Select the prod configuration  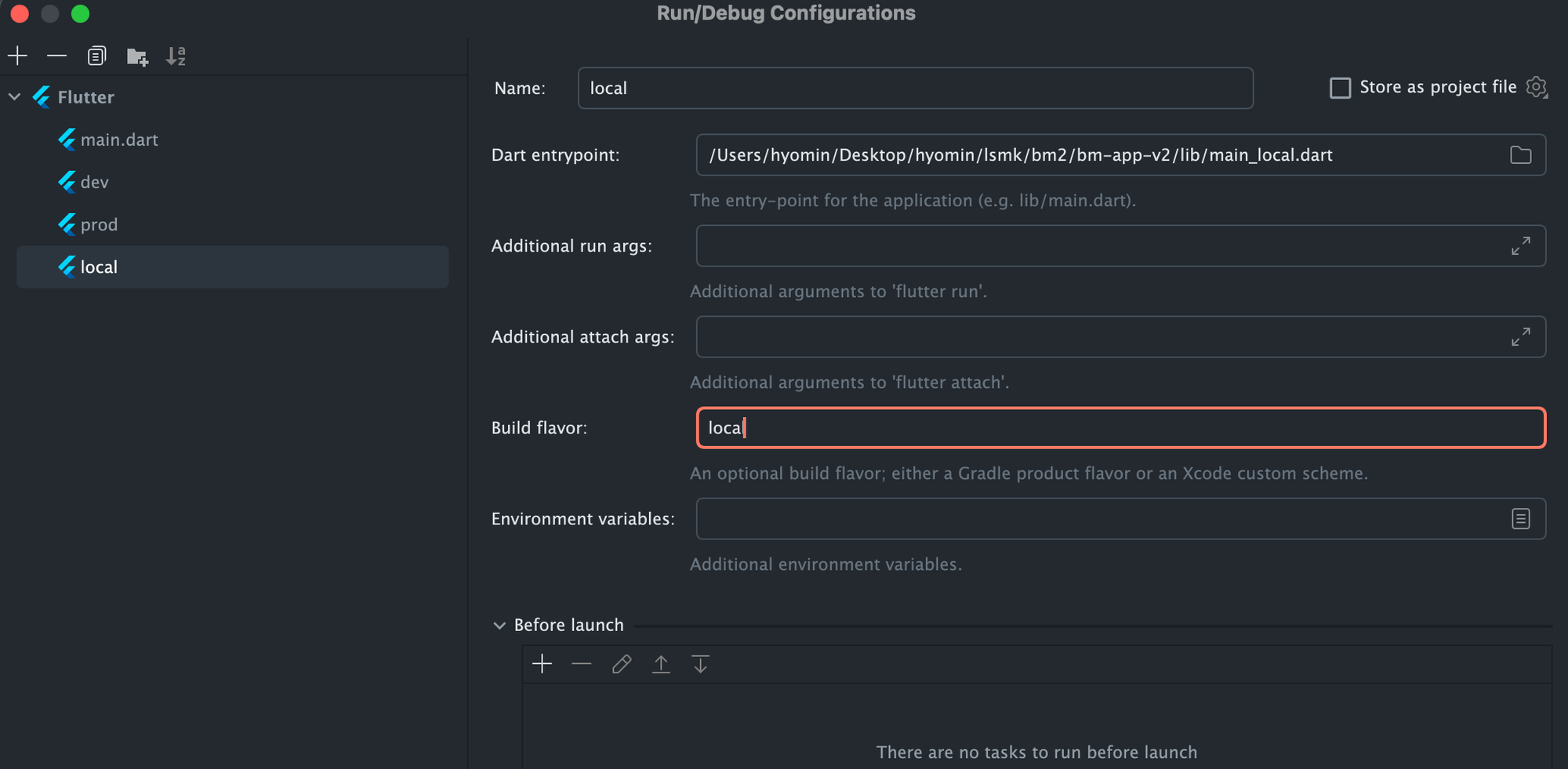[233, 224]
